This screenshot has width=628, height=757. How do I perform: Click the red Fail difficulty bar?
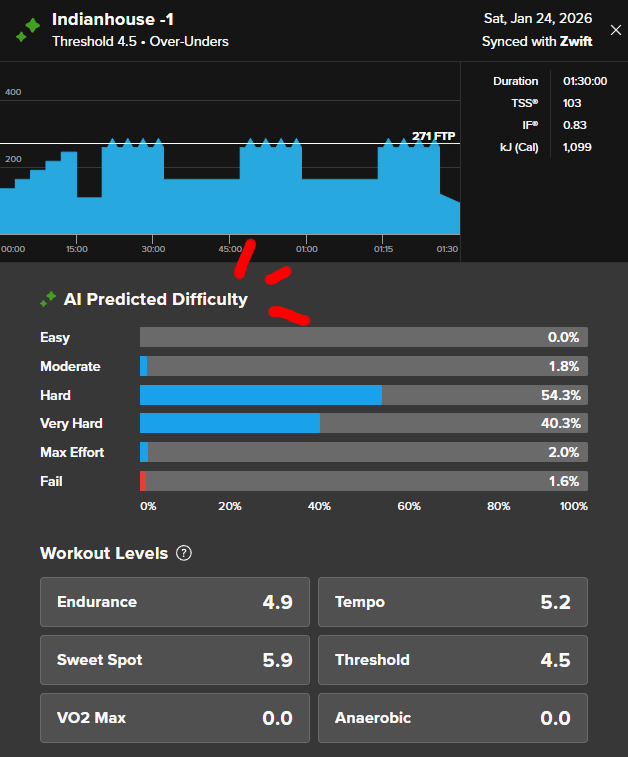coord(143,481)
